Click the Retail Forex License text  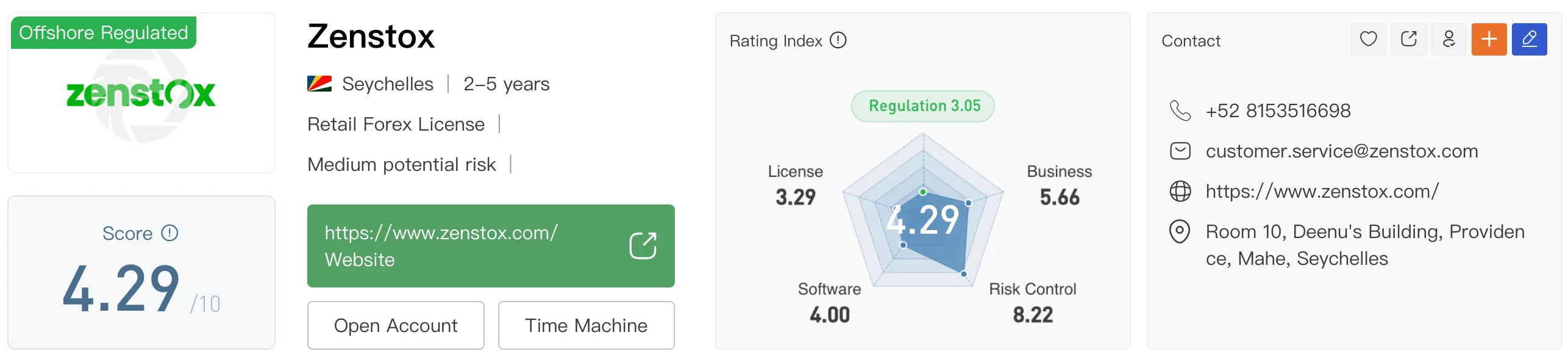point(396,124)
